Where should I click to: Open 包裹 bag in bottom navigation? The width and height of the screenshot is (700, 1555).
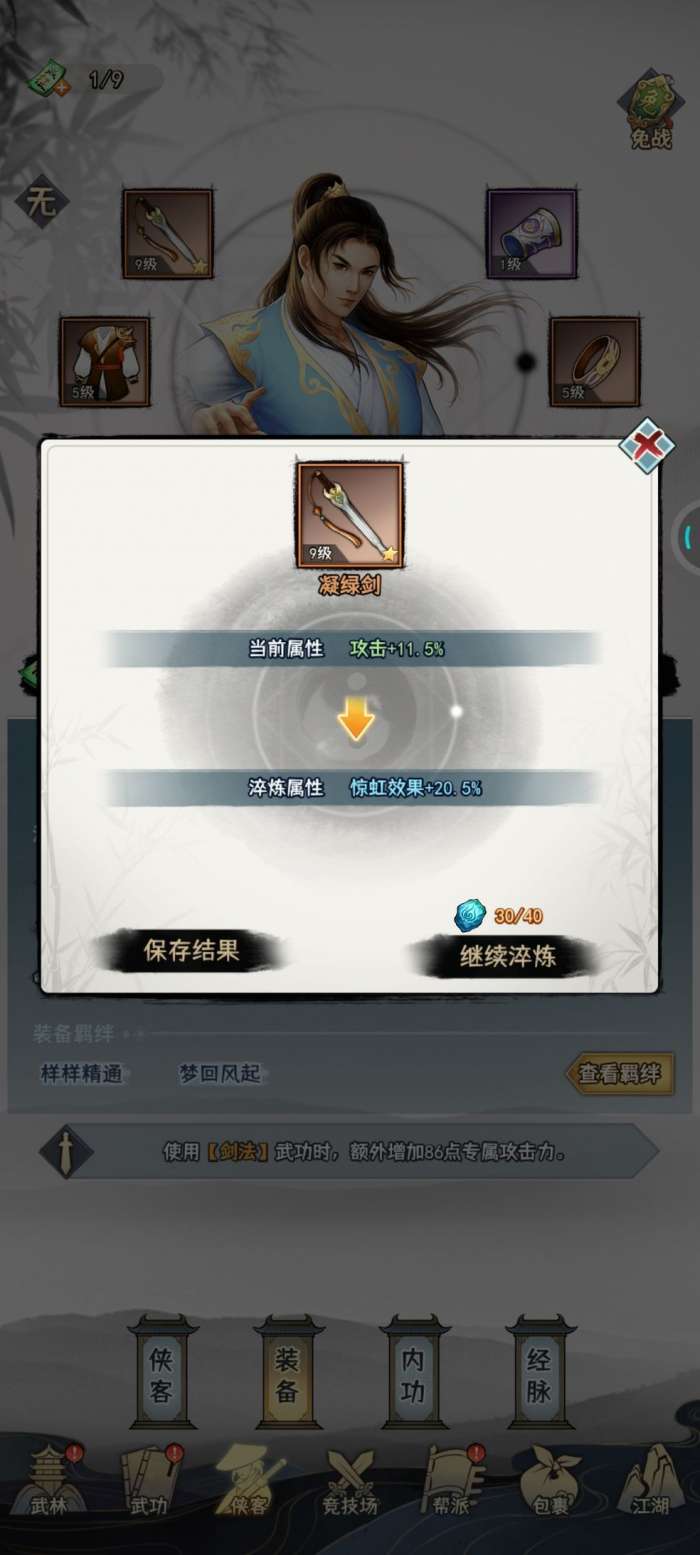[x=551, y=1480]
